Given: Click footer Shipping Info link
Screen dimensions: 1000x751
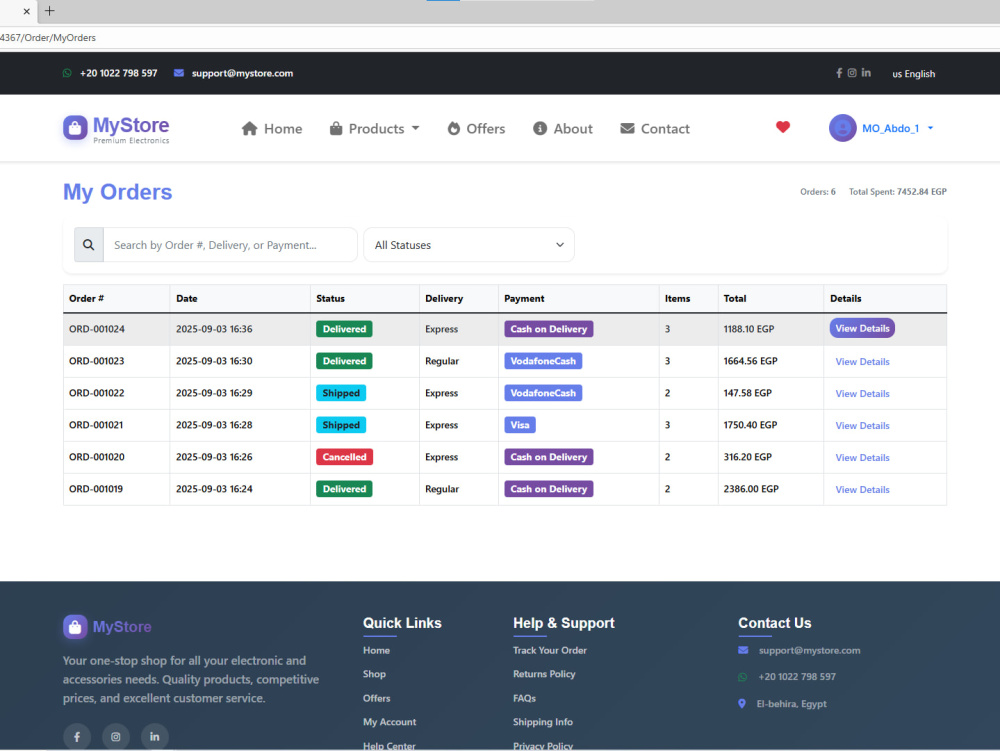Looking at the screenshot, I should point(543,722).
